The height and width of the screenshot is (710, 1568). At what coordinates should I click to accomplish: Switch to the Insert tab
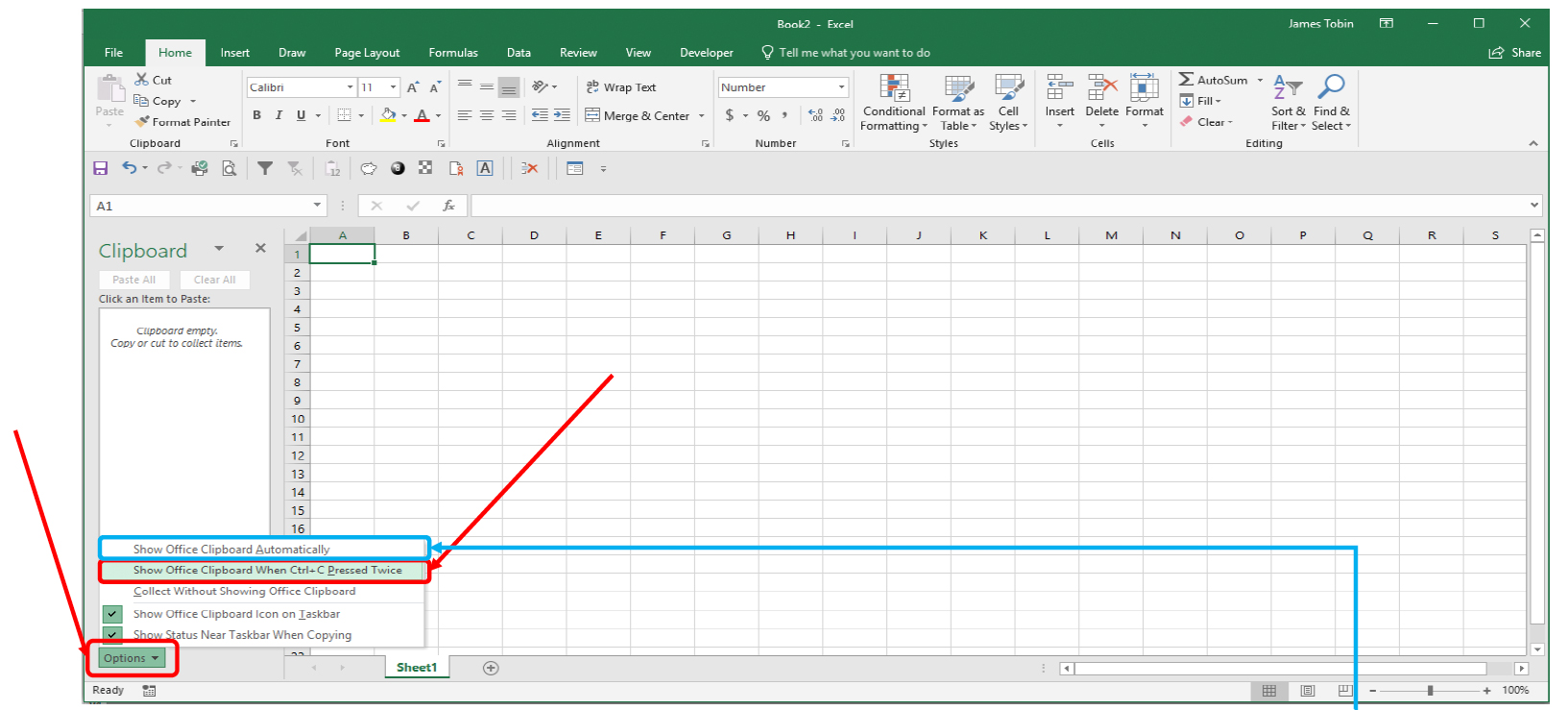click(234, 53)
